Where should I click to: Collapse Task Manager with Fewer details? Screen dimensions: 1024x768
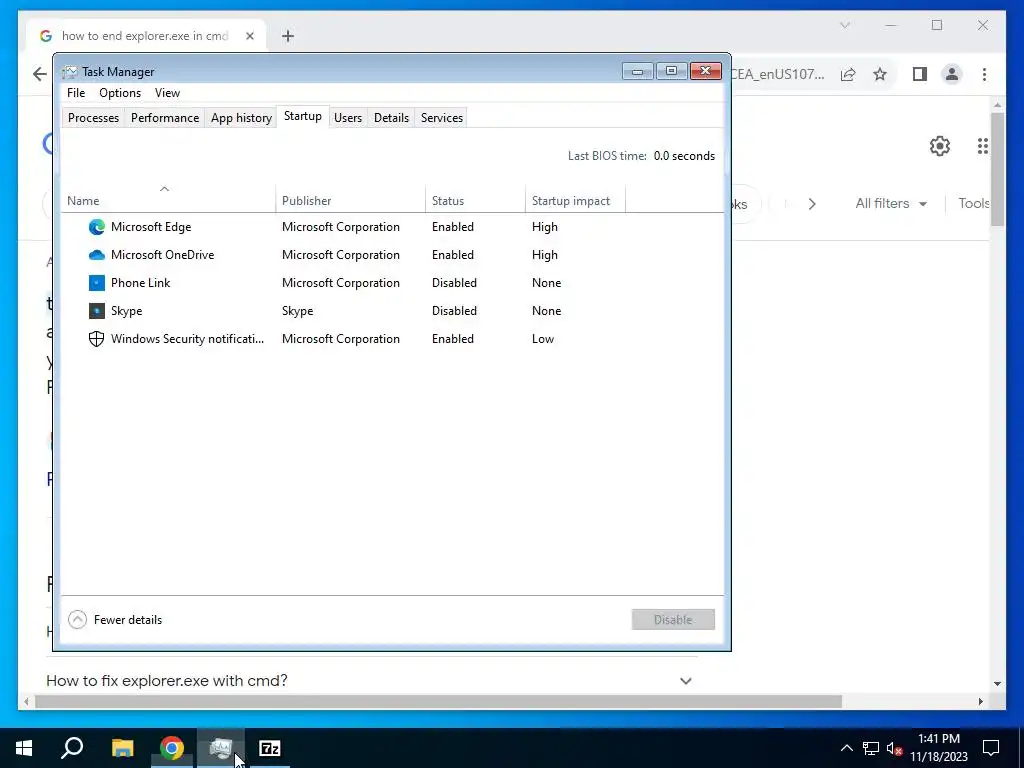116,620
